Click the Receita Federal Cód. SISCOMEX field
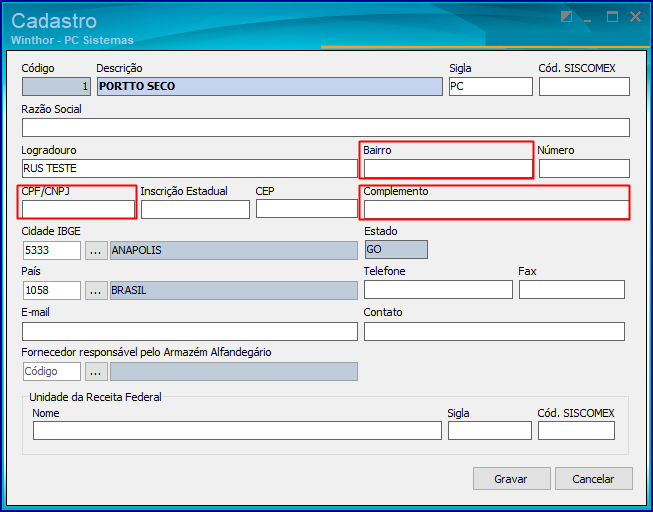 click(576, 430)
